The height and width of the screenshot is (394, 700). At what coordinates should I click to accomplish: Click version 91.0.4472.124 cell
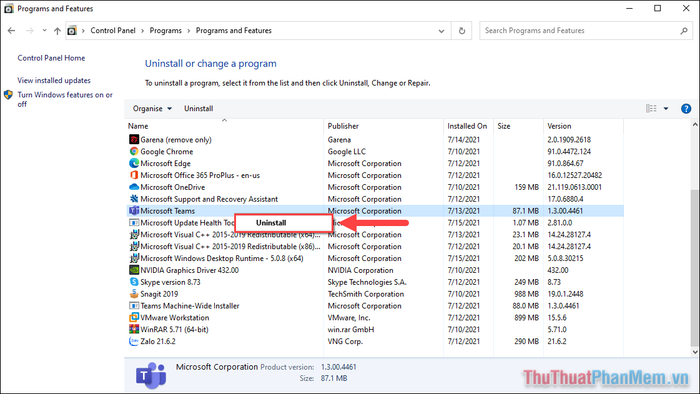pos(569,152)
